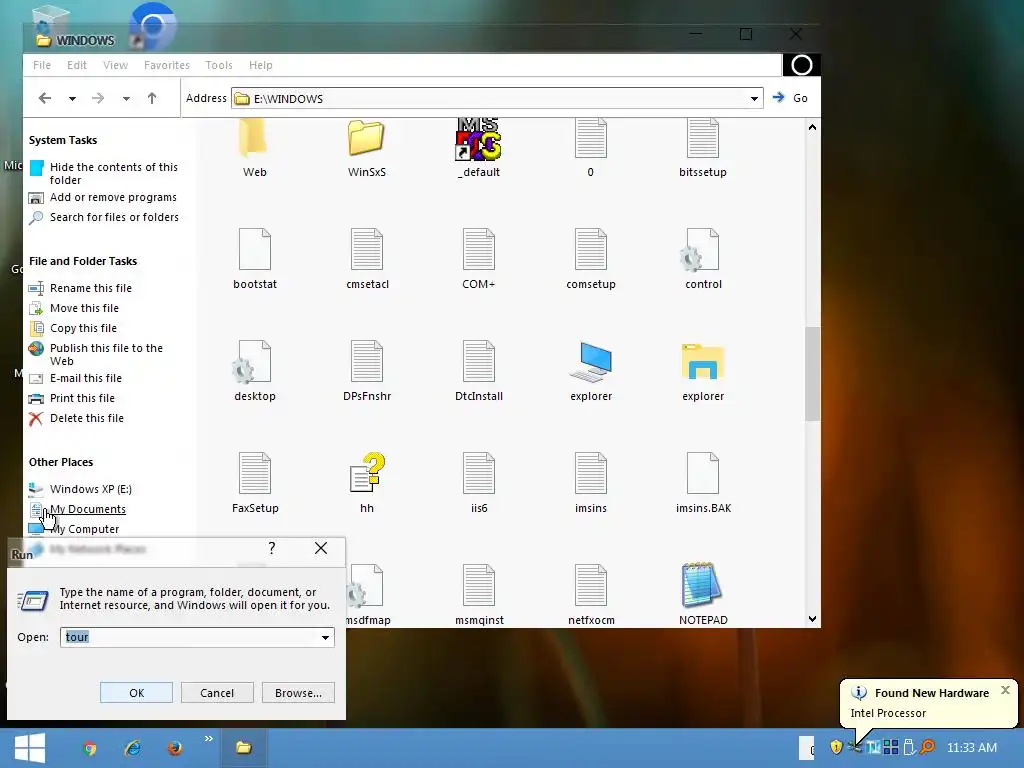The image size is (1024, 768).
Task: Open the File menu
Action: click(x=42, y=65)
